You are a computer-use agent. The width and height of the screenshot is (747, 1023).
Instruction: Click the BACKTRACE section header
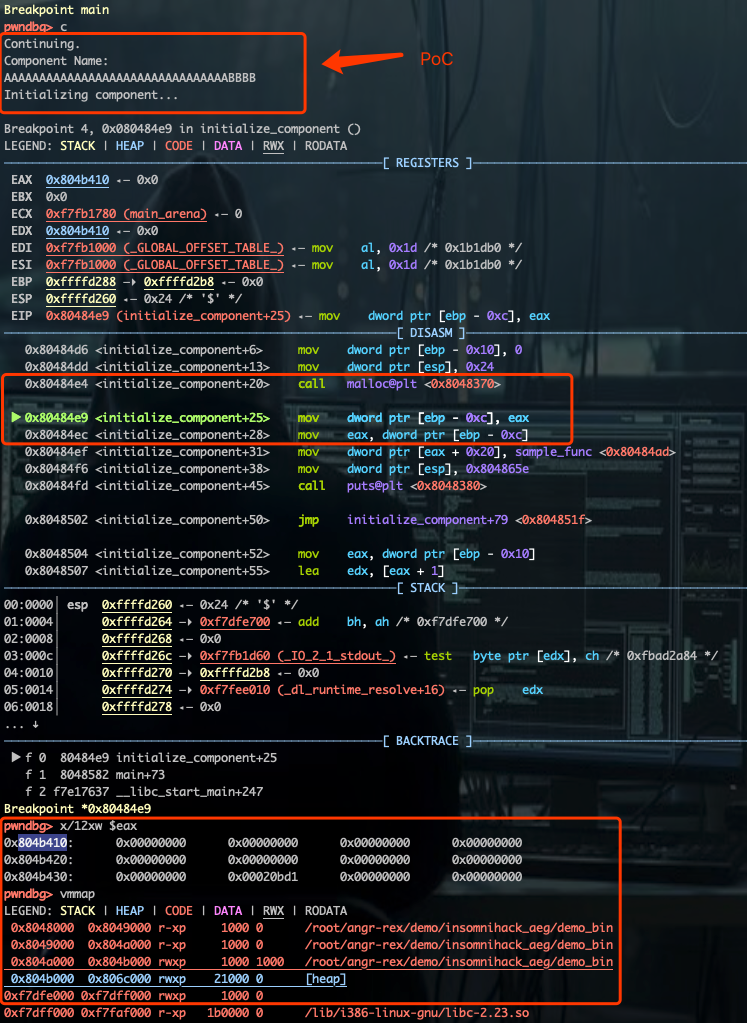pos(427,741)
